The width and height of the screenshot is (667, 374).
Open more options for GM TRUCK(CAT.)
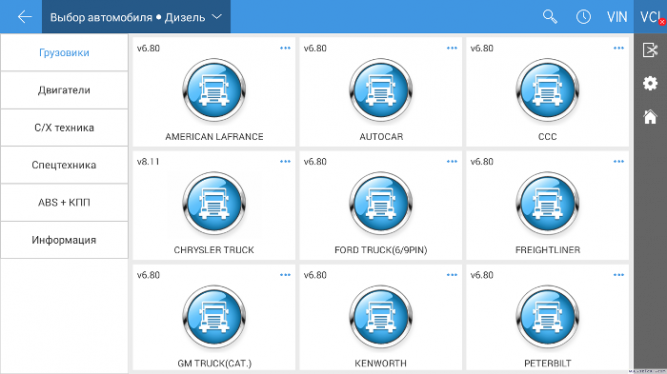285,275
